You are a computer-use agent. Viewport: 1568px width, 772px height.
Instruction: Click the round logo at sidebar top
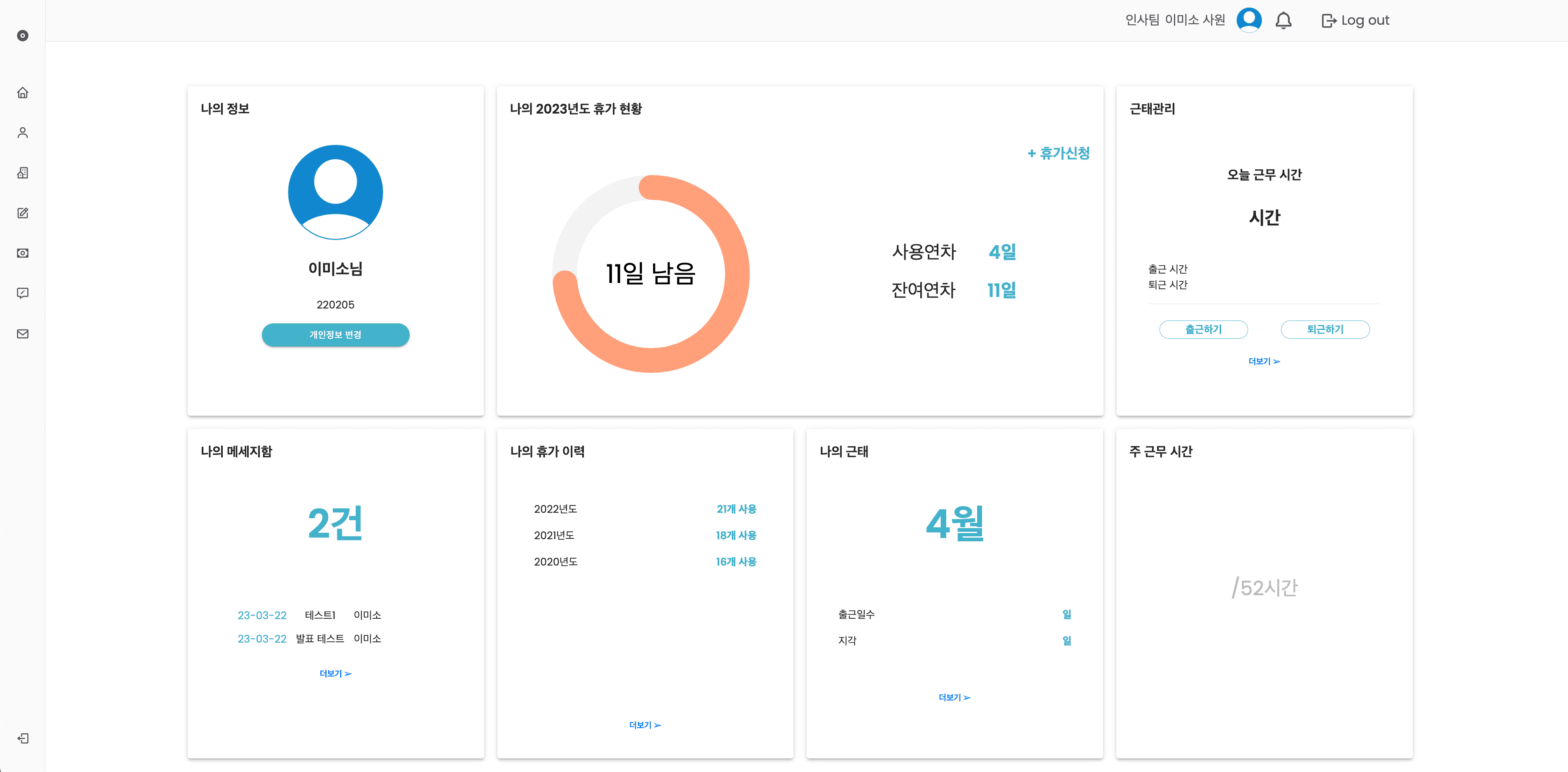coord(23,36)
